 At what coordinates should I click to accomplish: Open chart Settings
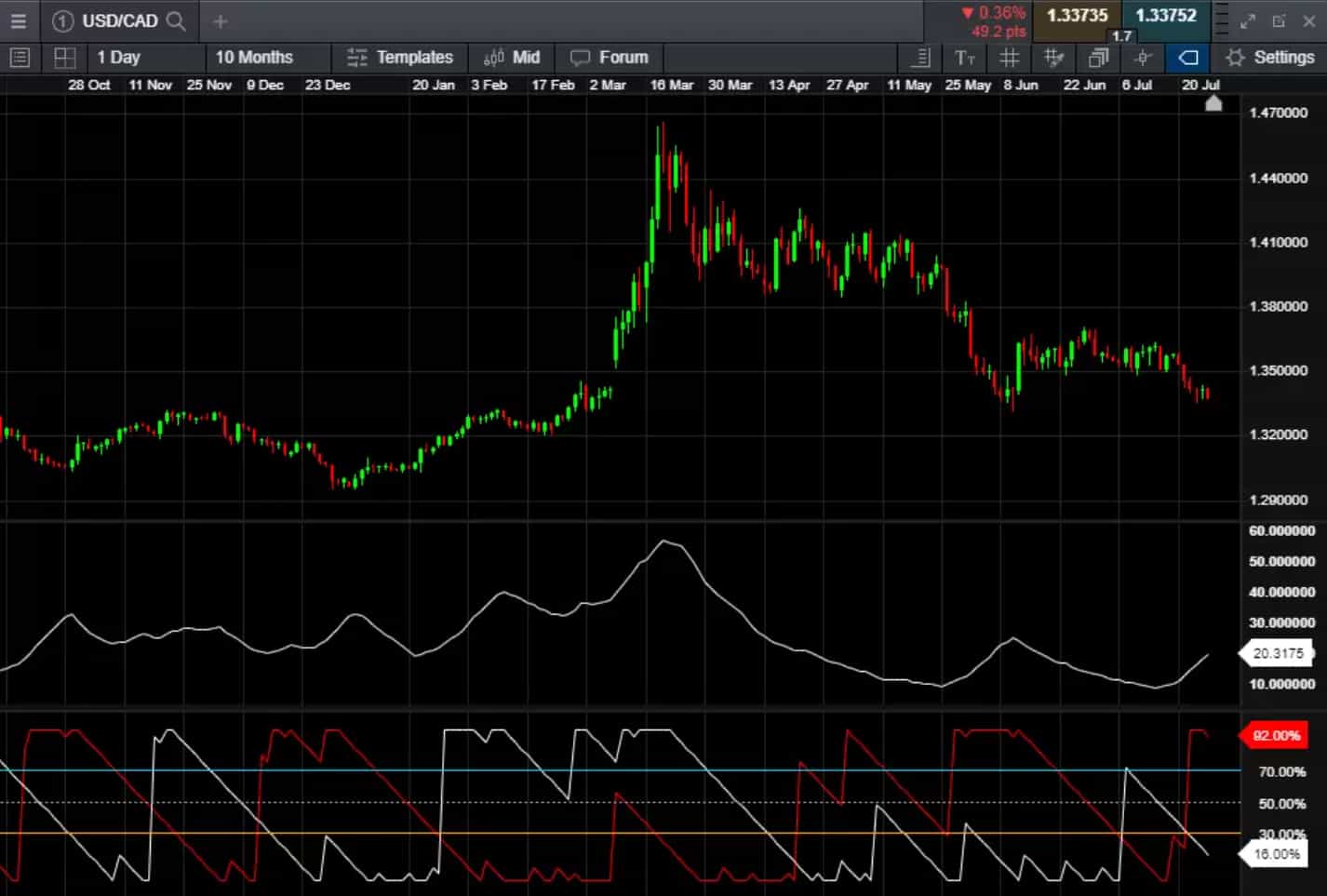coord(1270,58)
